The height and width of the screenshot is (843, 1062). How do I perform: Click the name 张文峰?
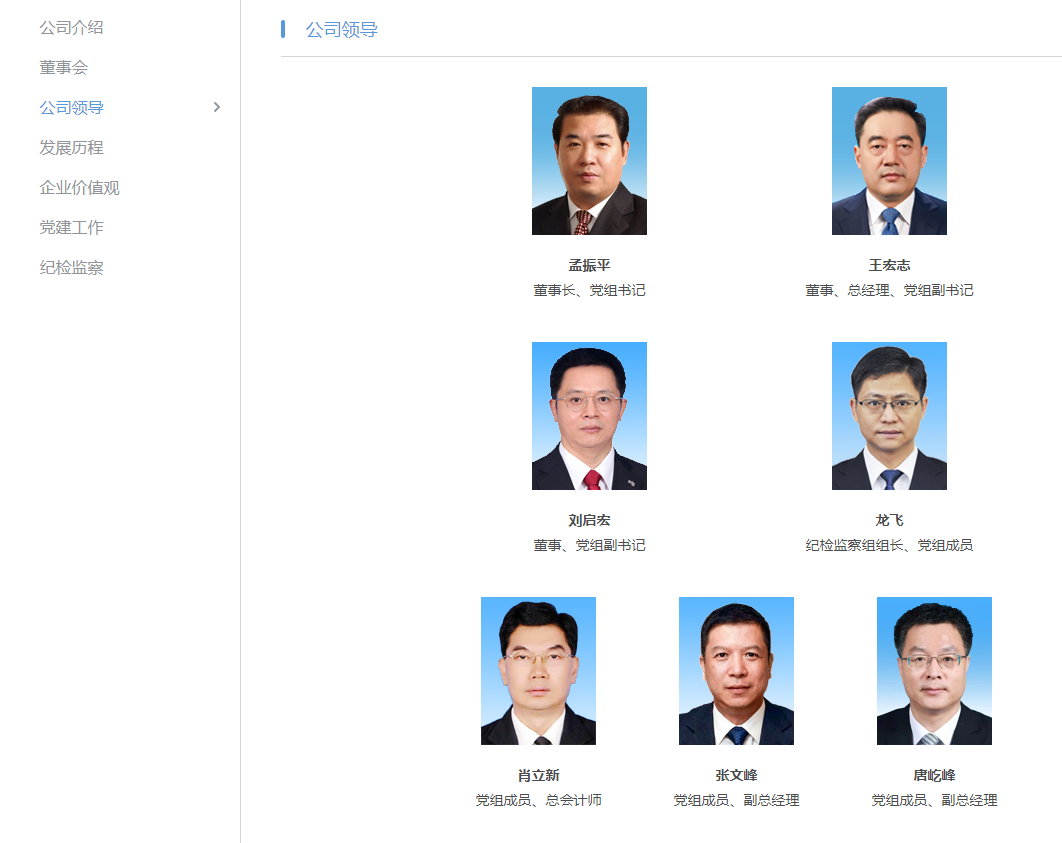pos(736,775)
